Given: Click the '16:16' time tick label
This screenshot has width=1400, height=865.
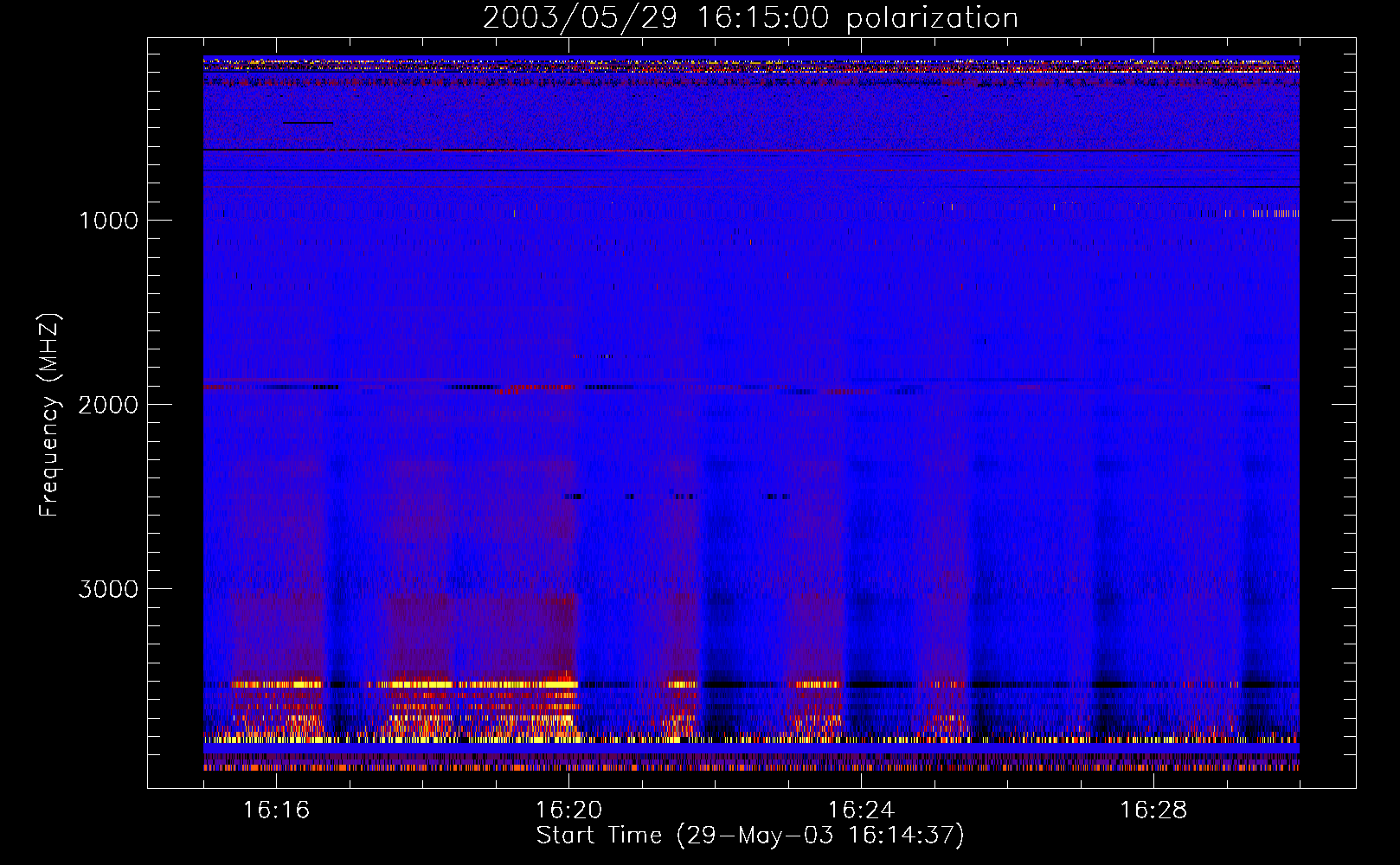Looking at the screenshot, I should pos(276,810).
